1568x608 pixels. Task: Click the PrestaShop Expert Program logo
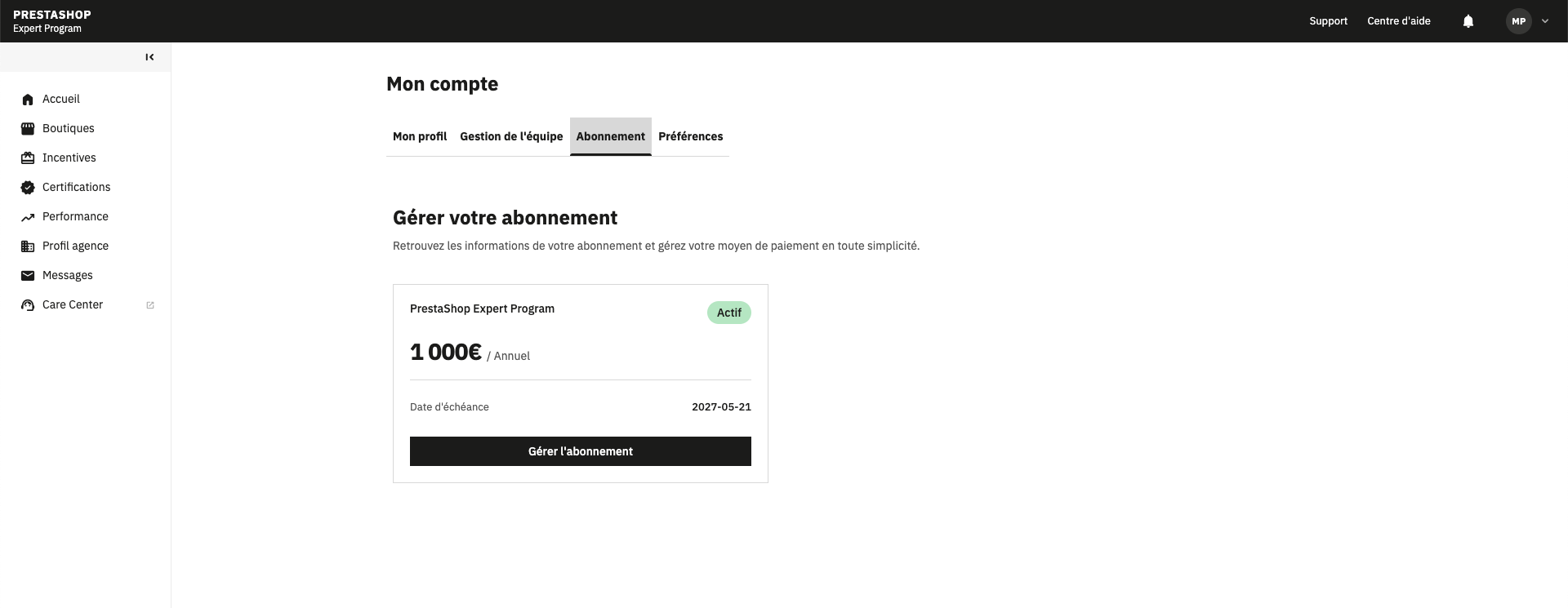(52, 21)
